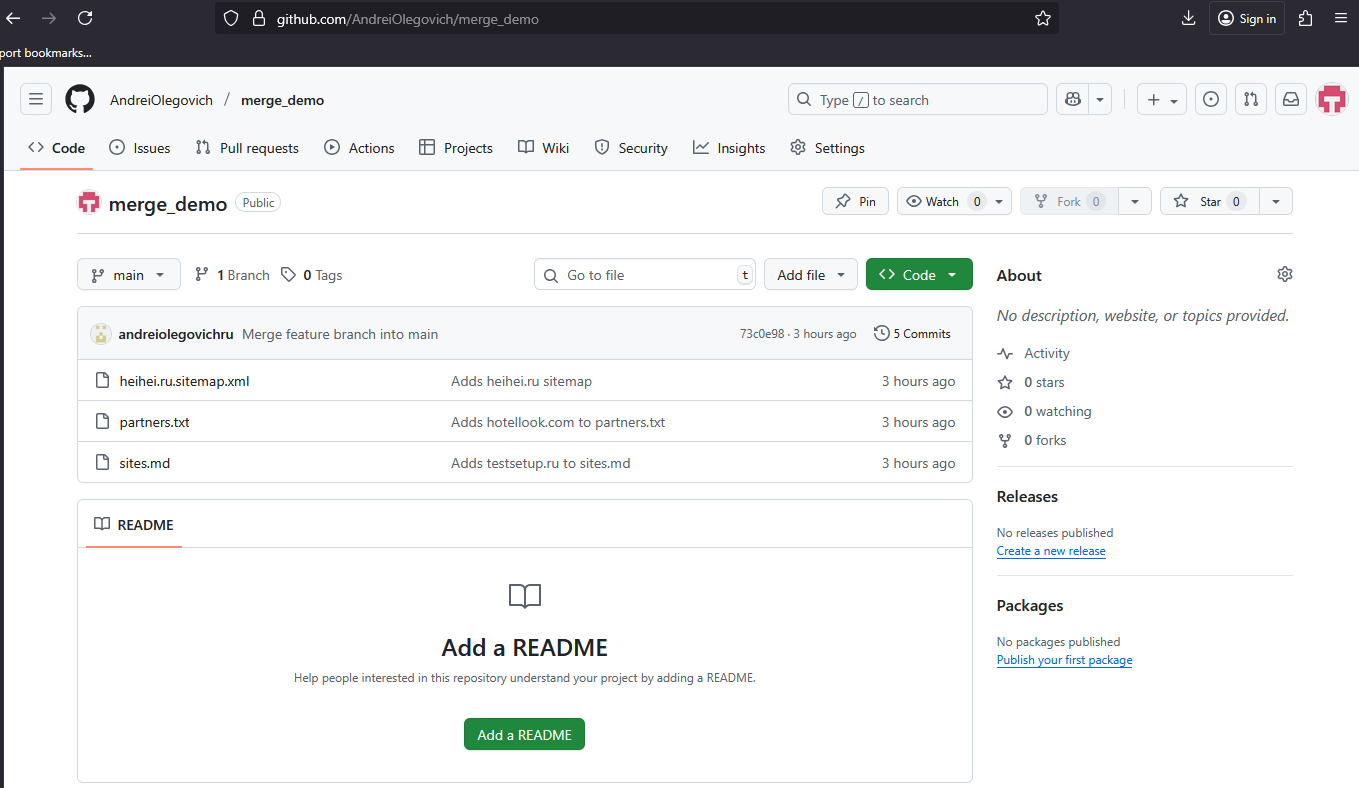Open the issues icon in top header

(1211, 99)
